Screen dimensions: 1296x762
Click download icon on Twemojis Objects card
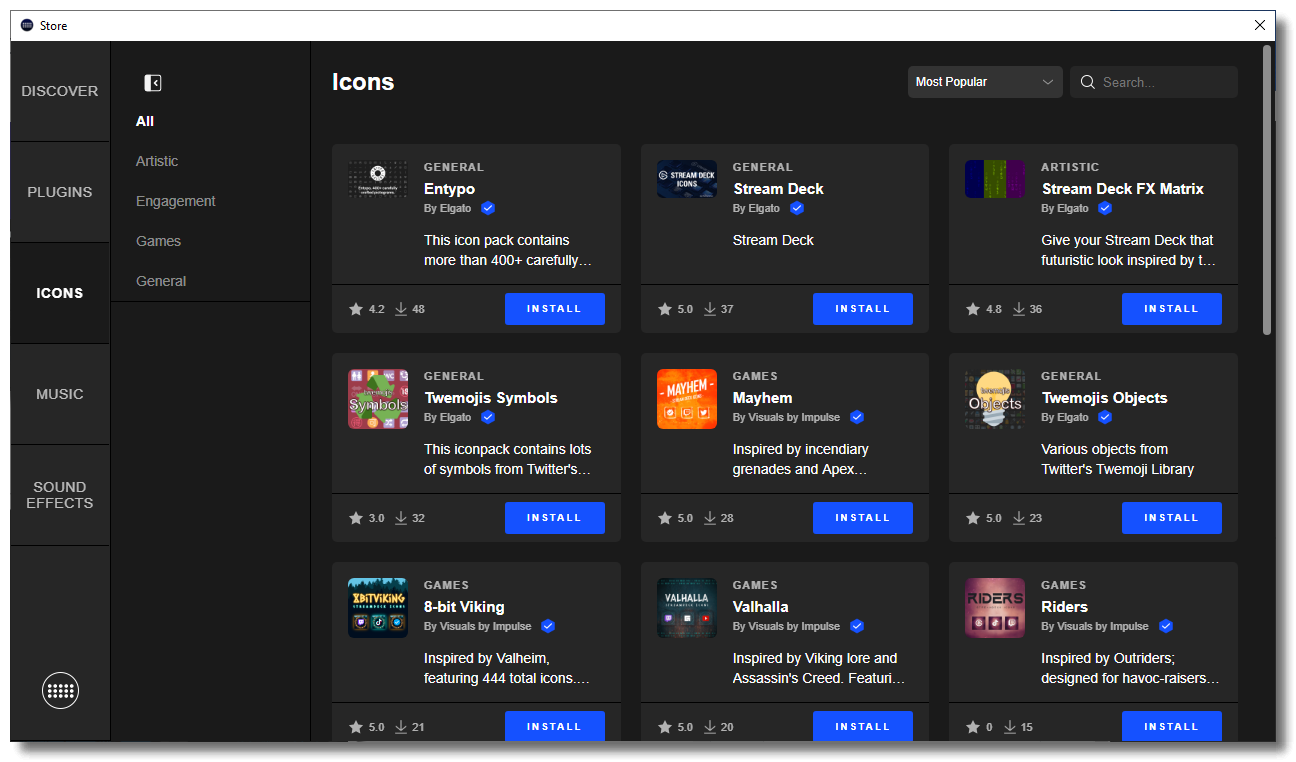click(1018, 518)
